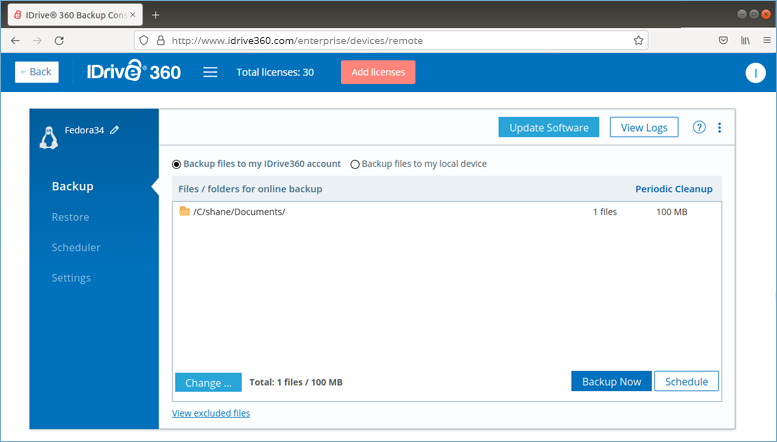The height and width of the screenshot is (442, 777).
Task: Maximize the browser window
Action: coord(754,14)
